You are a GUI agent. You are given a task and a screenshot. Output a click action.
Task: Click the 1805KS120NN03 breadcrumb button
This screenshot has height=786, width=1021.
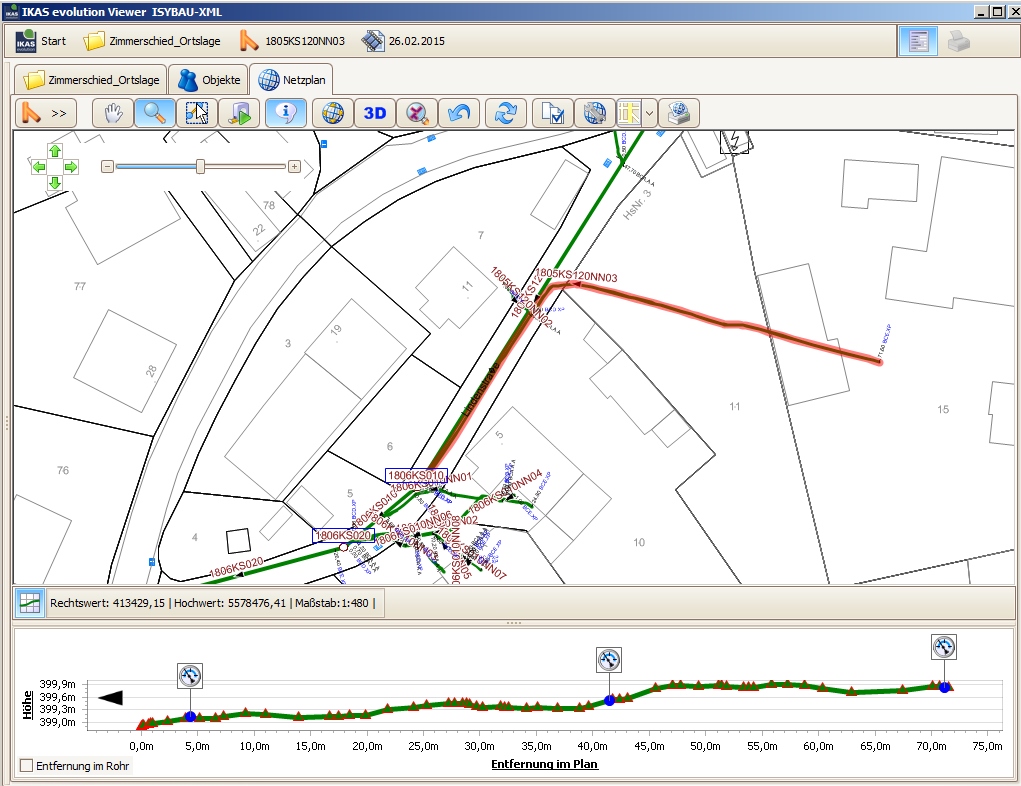(x=292, y=42)
